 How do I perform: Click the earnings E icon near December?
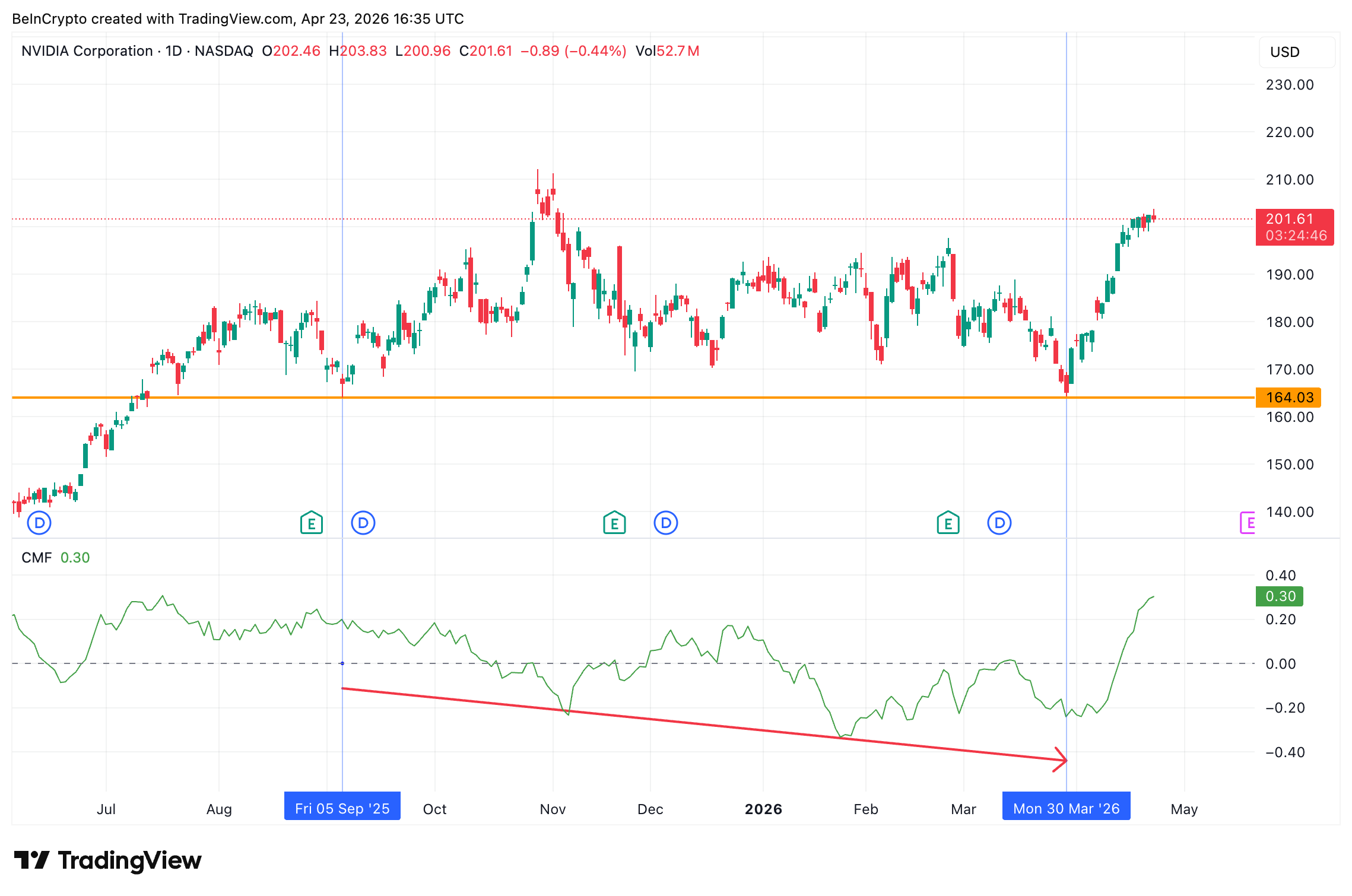click(614, 523)
